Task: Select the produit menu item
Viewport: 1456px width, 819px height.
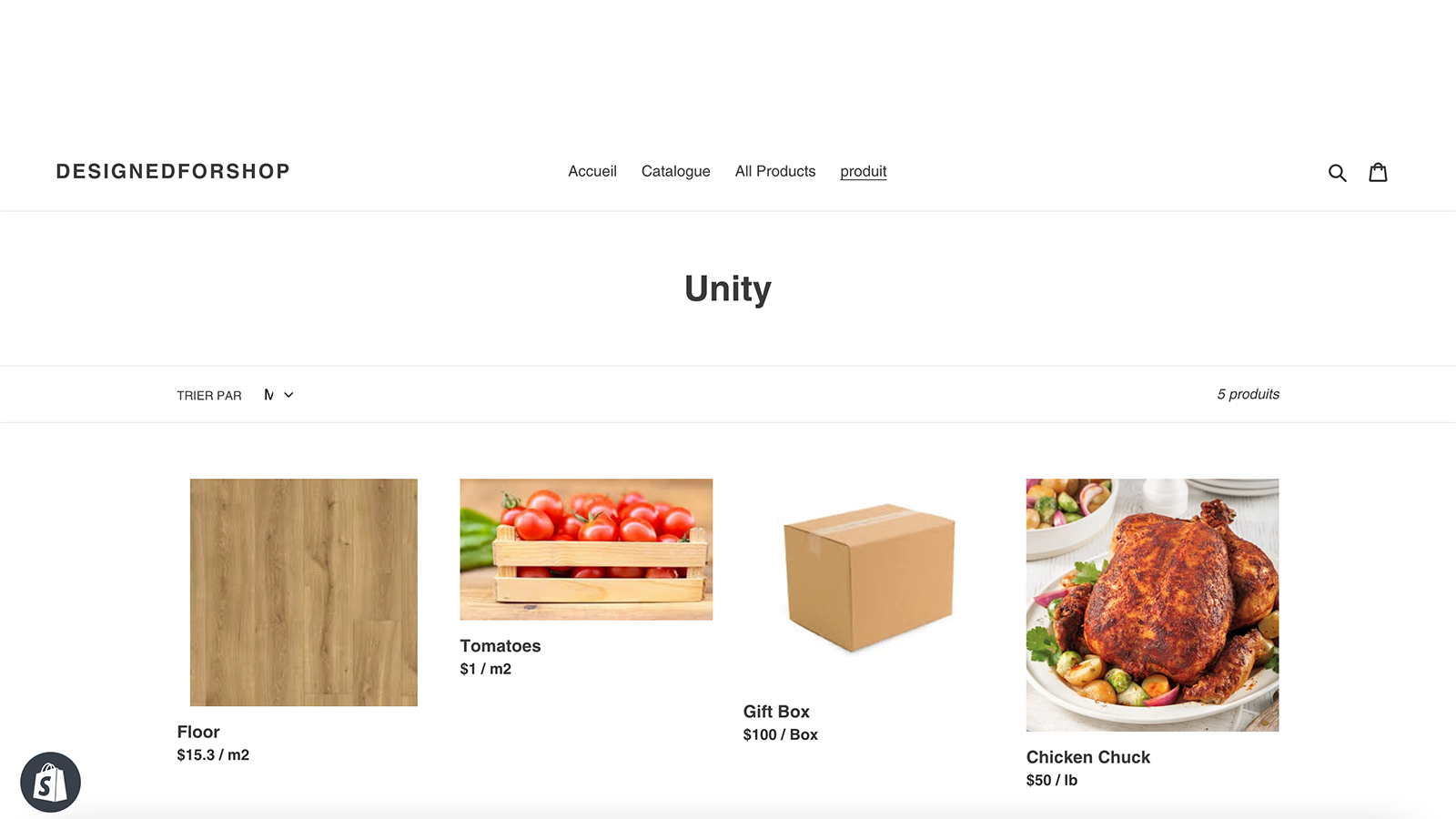Action: pos(863,171)
